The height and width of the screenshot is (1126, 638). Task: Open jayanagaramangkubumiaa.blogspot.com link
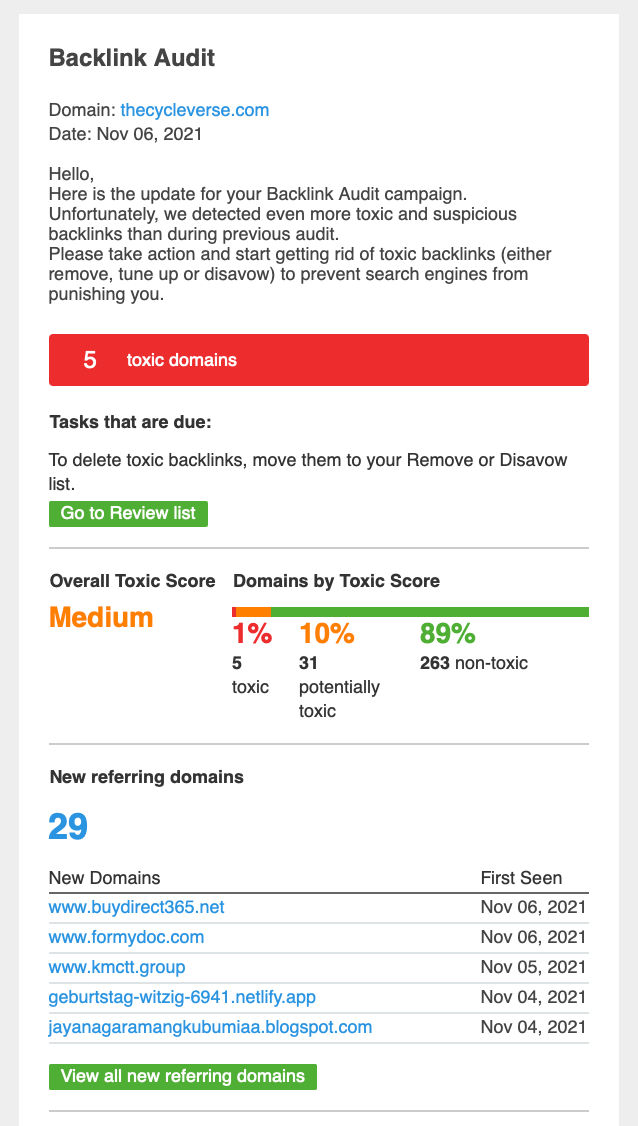[x=211, y=1027]
